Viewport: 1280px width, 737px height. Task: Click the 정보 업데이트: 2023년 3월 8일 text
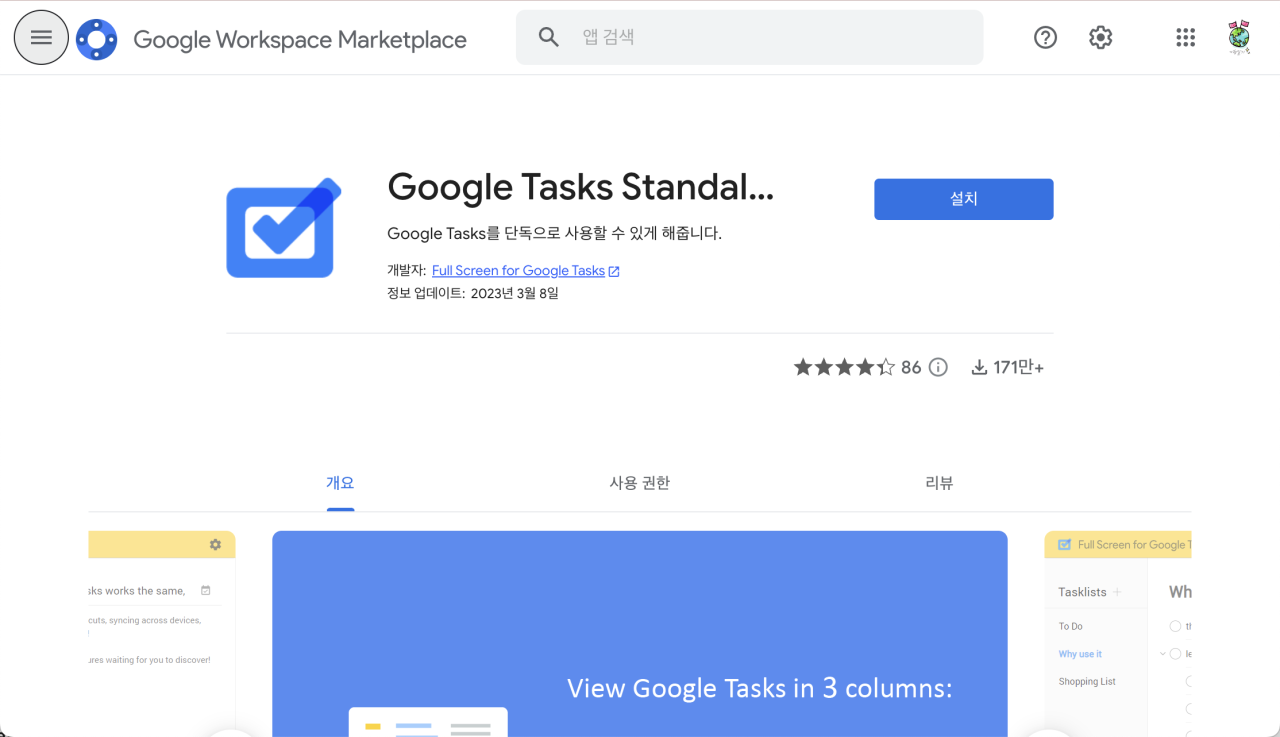(x=473, y=294)
